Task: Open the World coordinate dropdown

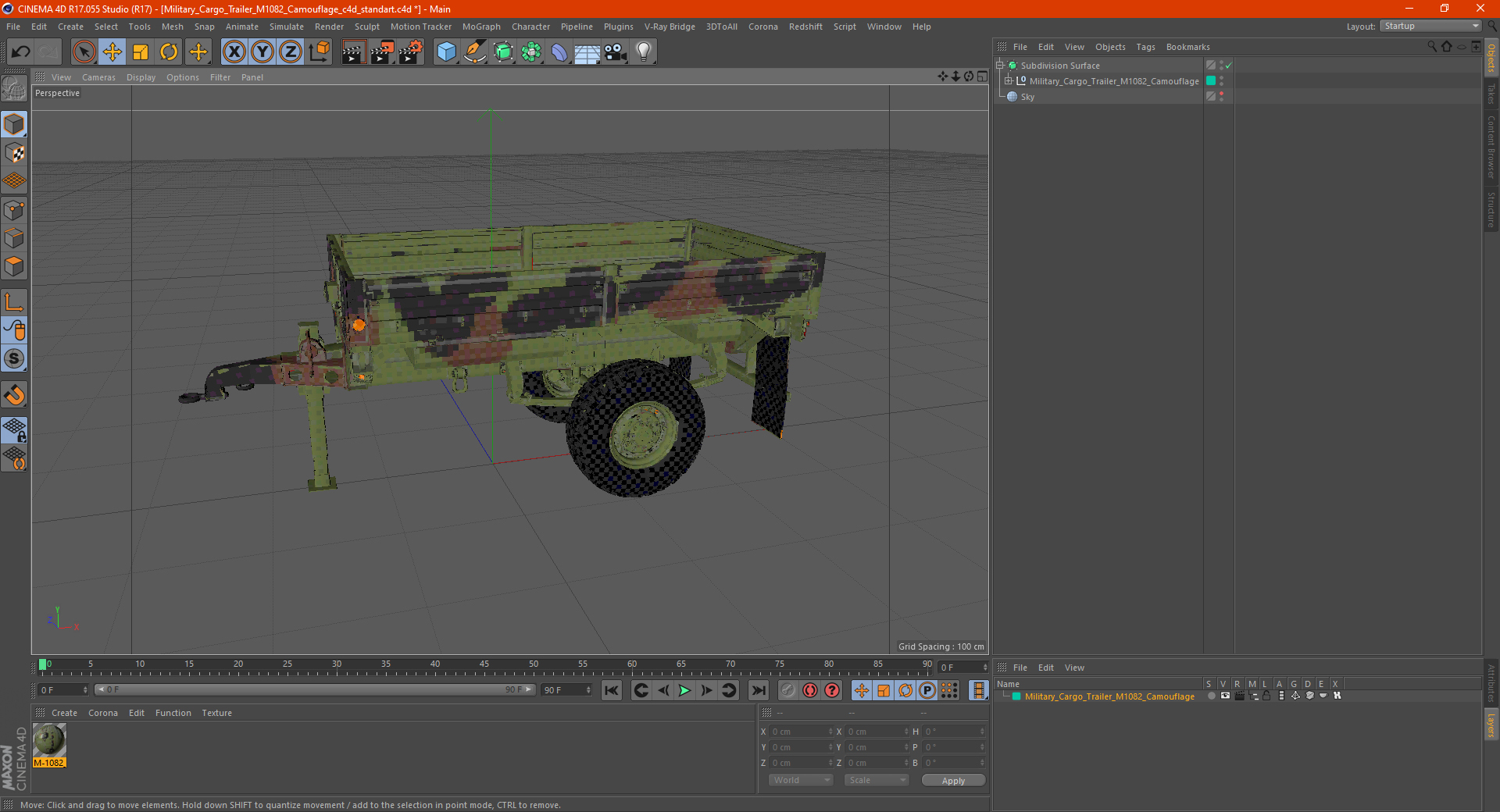Action: (x=801, y=780)
